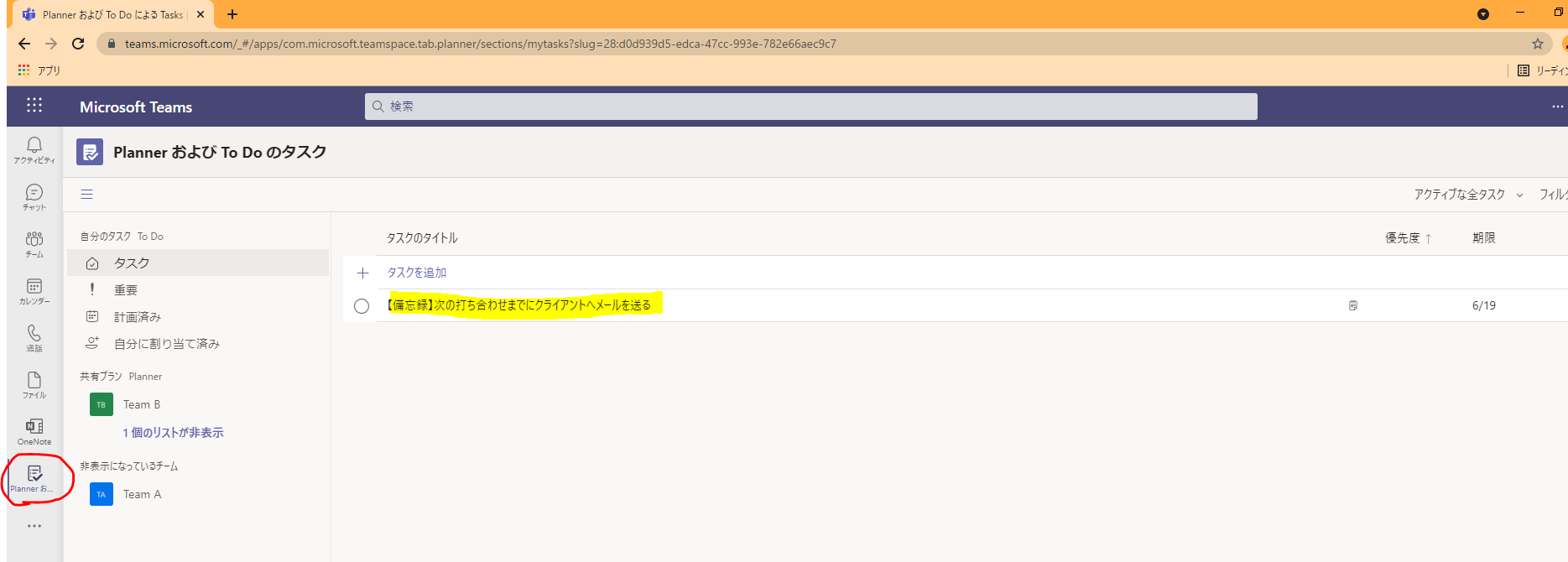The height and width of the screenshot is (562, 1568).
Task: Click the Microsoft Teams title
Action: (136, 107)
